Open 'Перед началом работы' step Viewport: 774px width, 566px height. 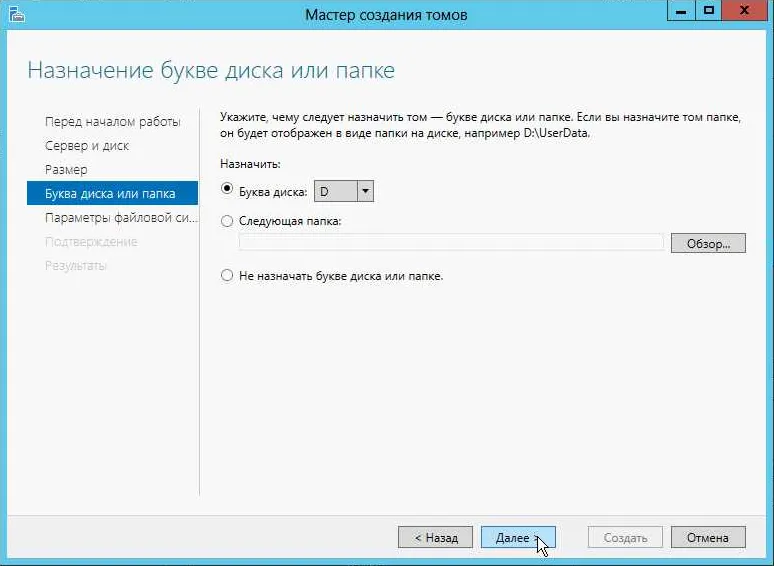pos(113,122)
